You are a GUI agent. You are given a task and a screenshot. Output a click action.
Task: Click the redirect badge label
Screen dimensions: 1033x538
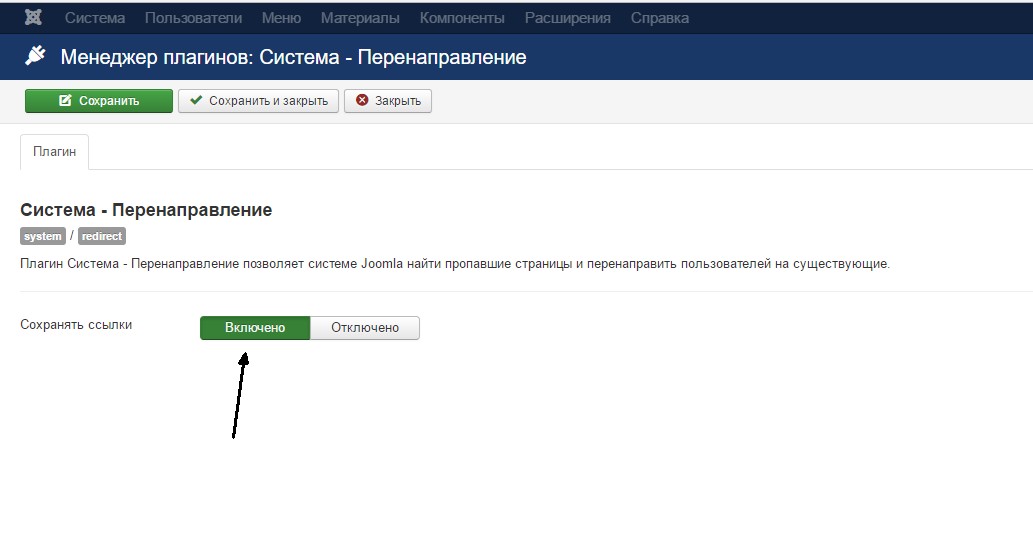click(x=102, y=237)
